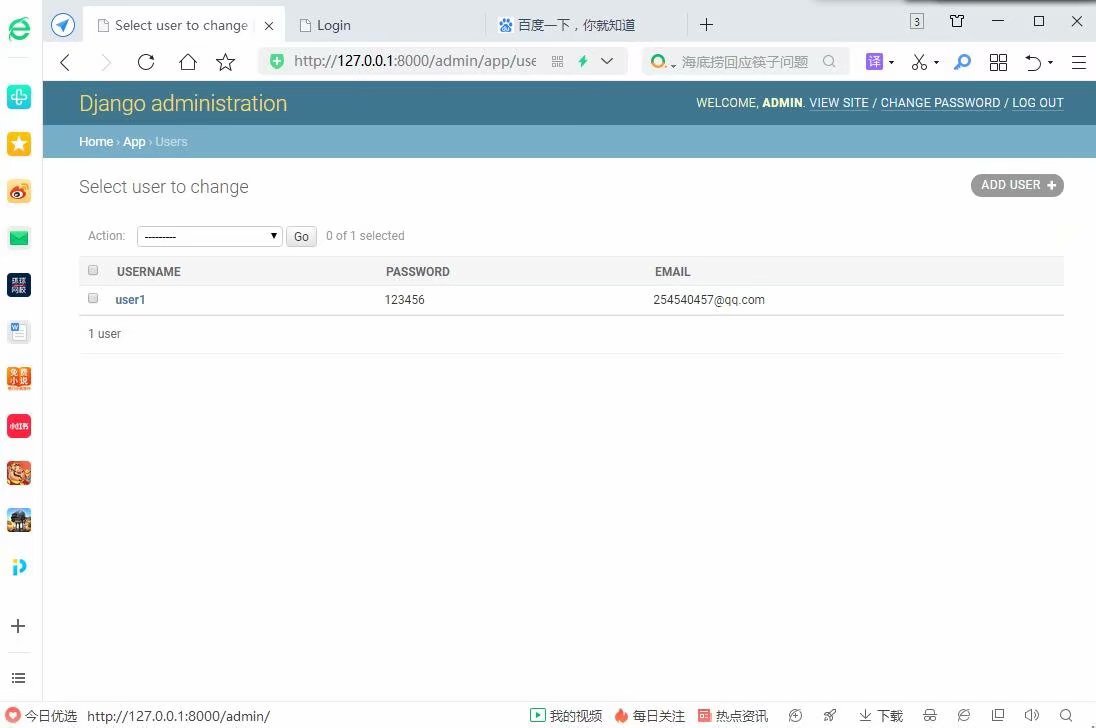1096x728 pixels.
Task: Open 今日优选 in the status bar
Action: tap(41, 715)
